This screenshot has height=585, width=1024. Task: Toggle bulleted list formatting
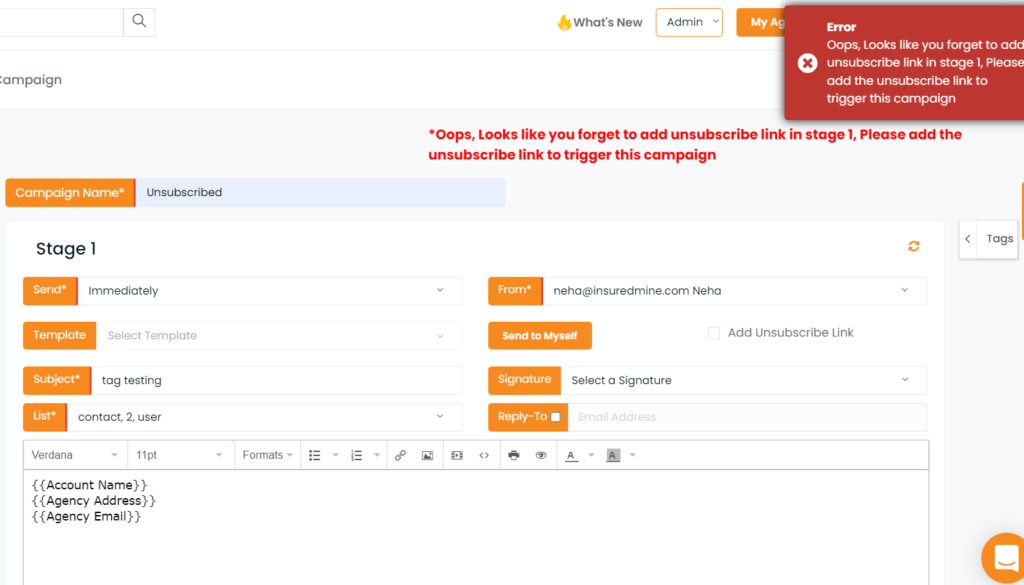[316, 455]
